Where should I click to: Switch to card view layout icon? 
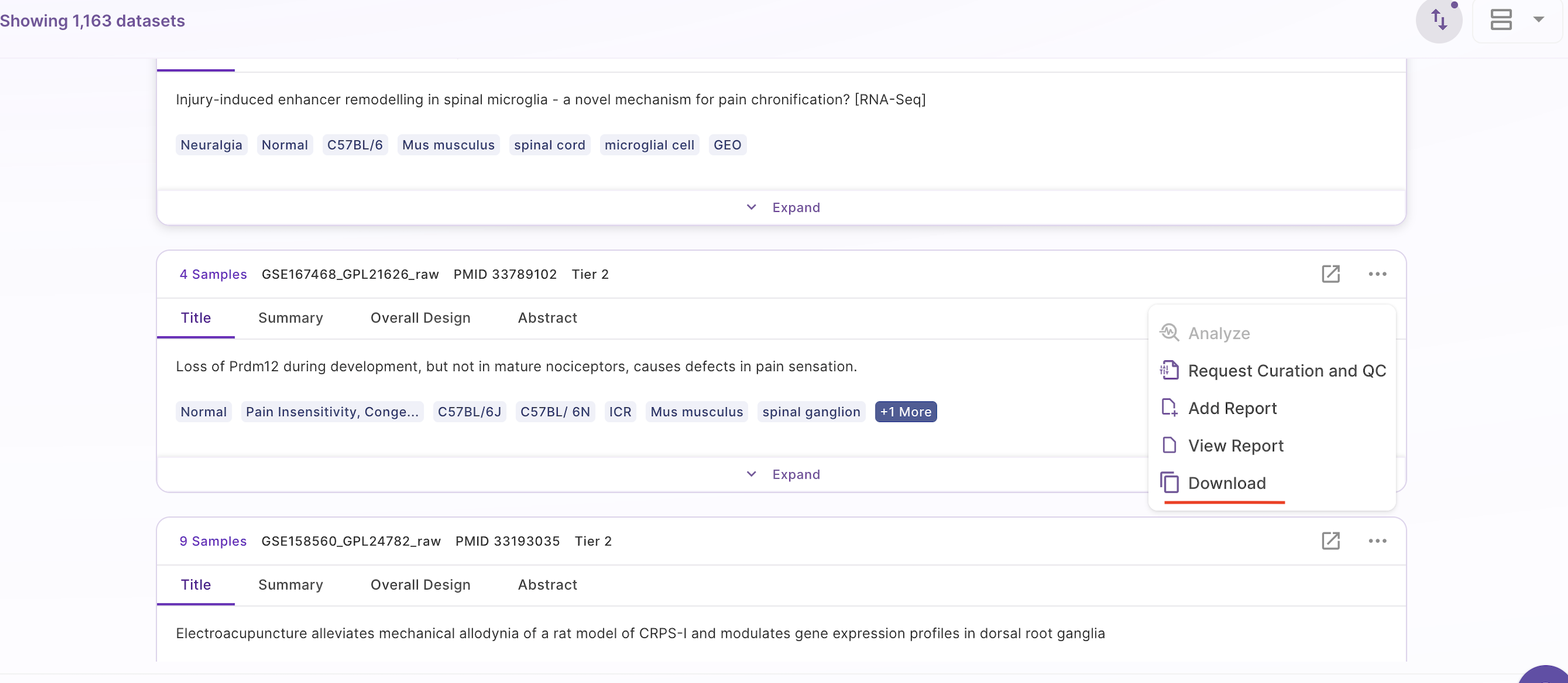point(1500,20)
